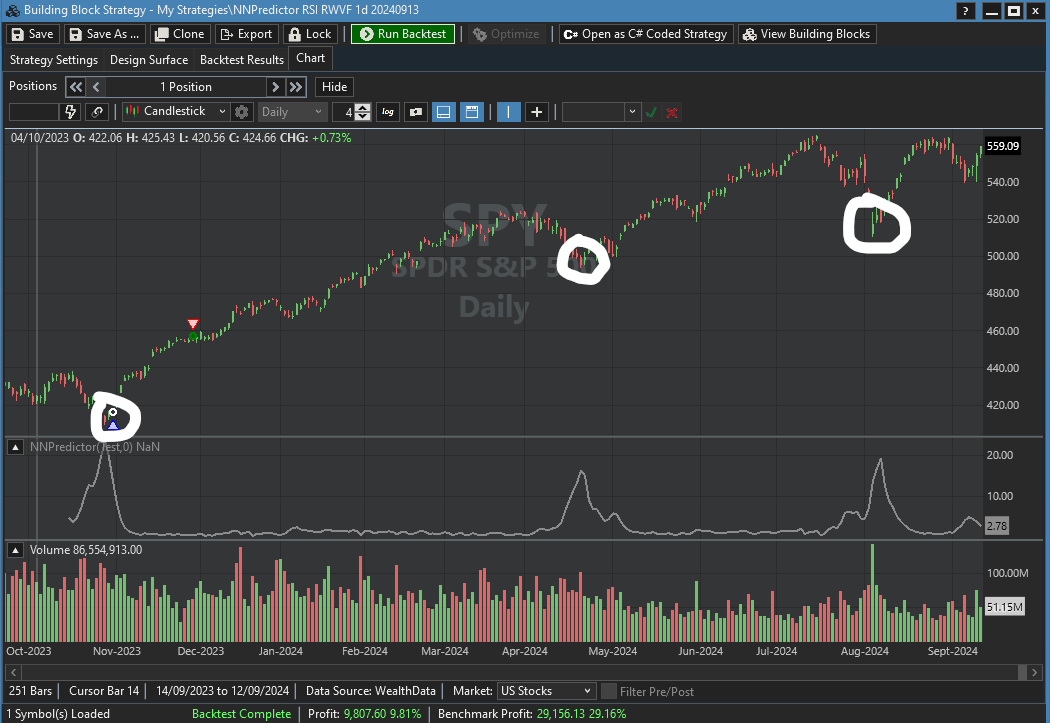Open the Design Surface tab
The width and height of the screenshot is (1050, 723).
[x=149, y=60]
